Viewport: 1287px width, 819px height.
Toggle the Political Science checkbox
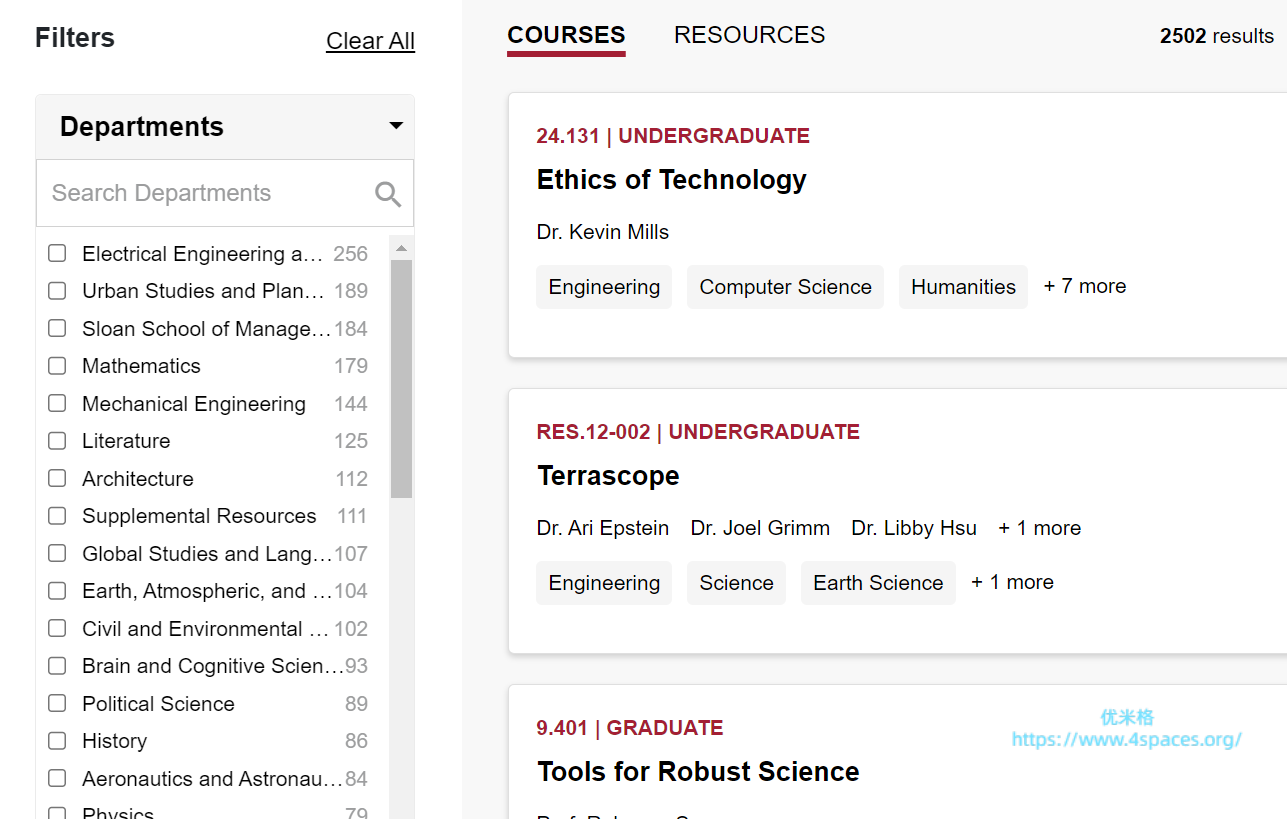click(x=58, y=703)
